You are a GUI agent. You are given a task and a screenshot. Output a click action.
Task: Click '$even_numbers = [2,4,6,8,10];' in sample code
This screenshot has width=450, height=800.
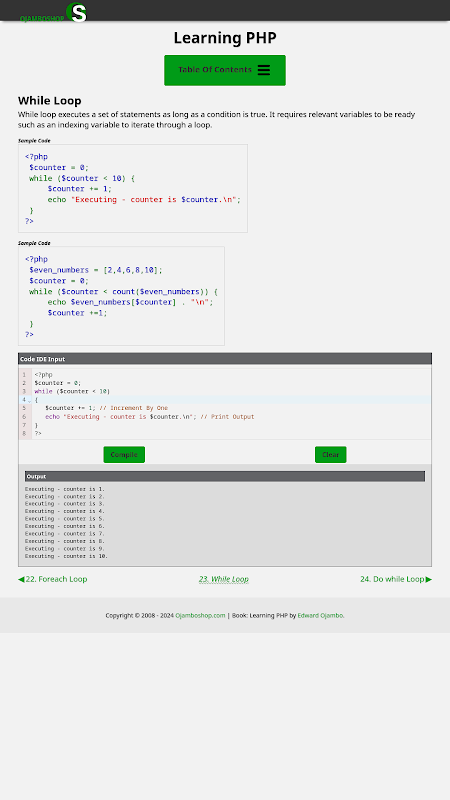pos(96,270)
